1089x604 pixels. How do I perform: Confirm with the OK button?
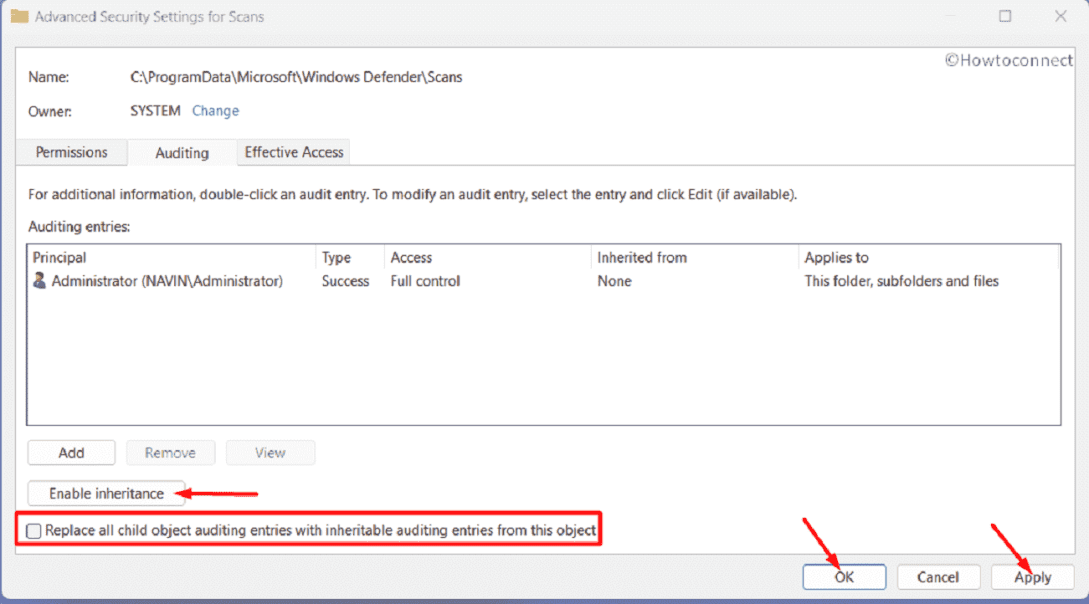point(844,577)
